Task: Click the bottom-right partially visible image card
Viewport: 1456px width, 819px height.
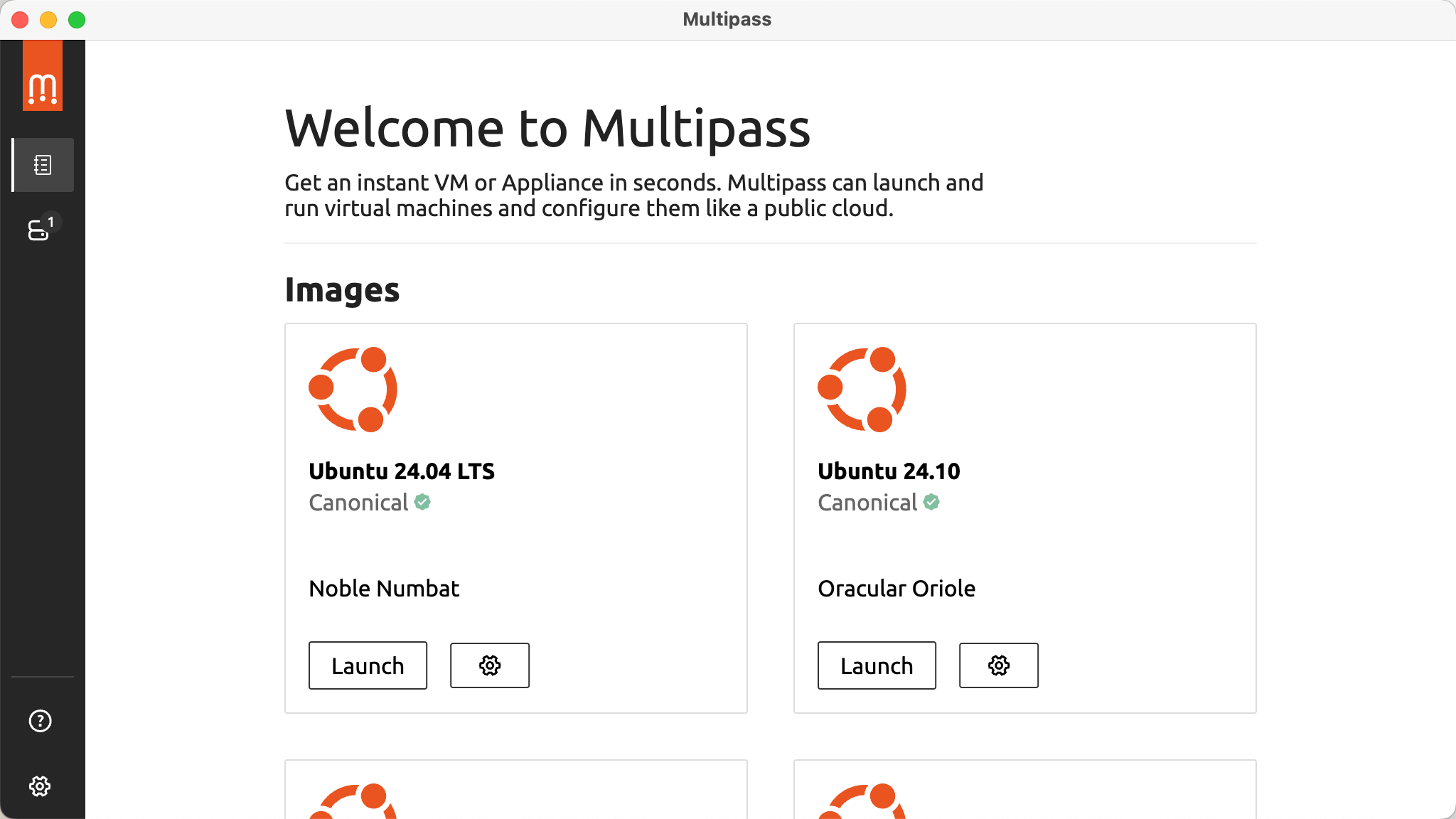Action: coord(1025,789)
